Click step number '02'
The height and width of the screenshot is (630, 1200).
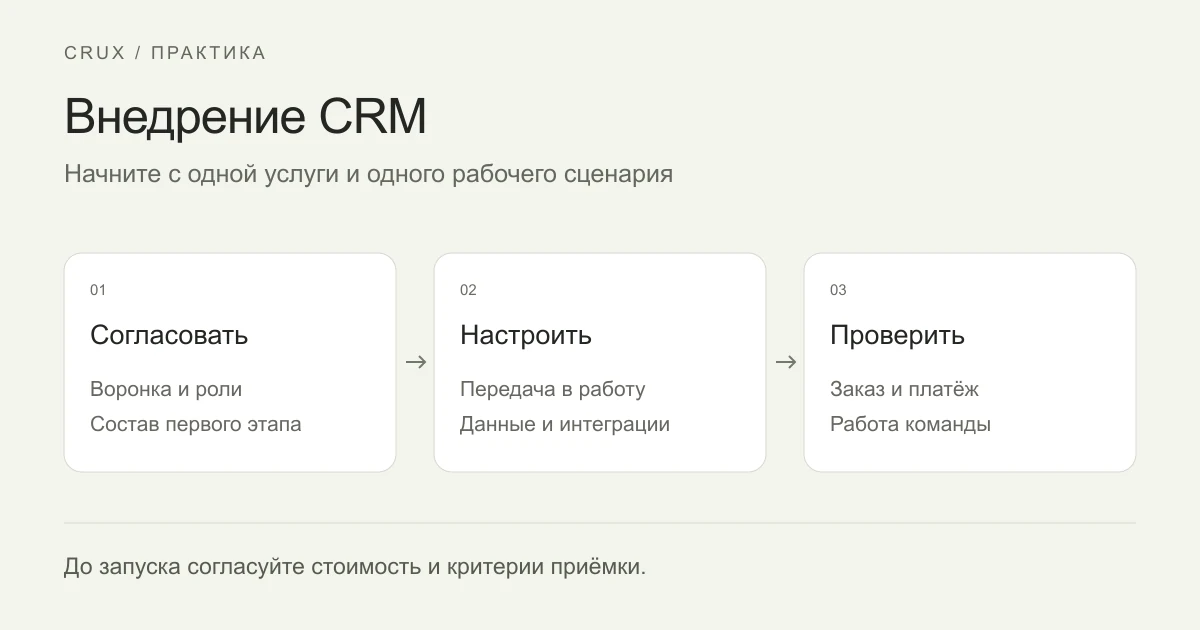coord(468,290)
